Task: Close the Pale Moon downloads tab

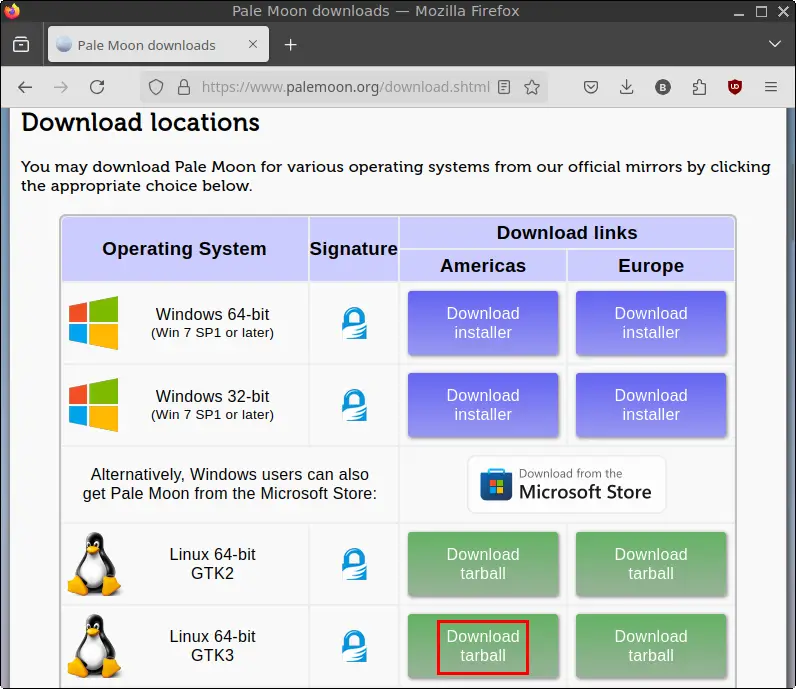Action: click(253, 44)
